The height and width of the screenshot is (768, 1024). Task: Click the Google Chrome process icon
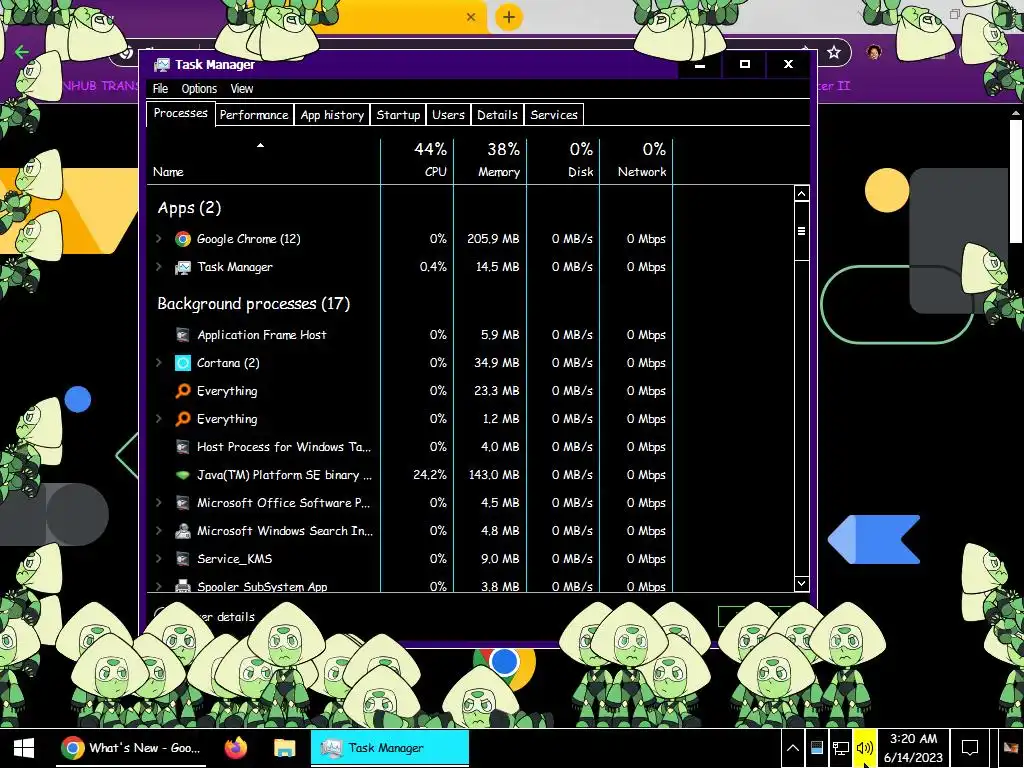pyautogui.click(x=183, y=239)
